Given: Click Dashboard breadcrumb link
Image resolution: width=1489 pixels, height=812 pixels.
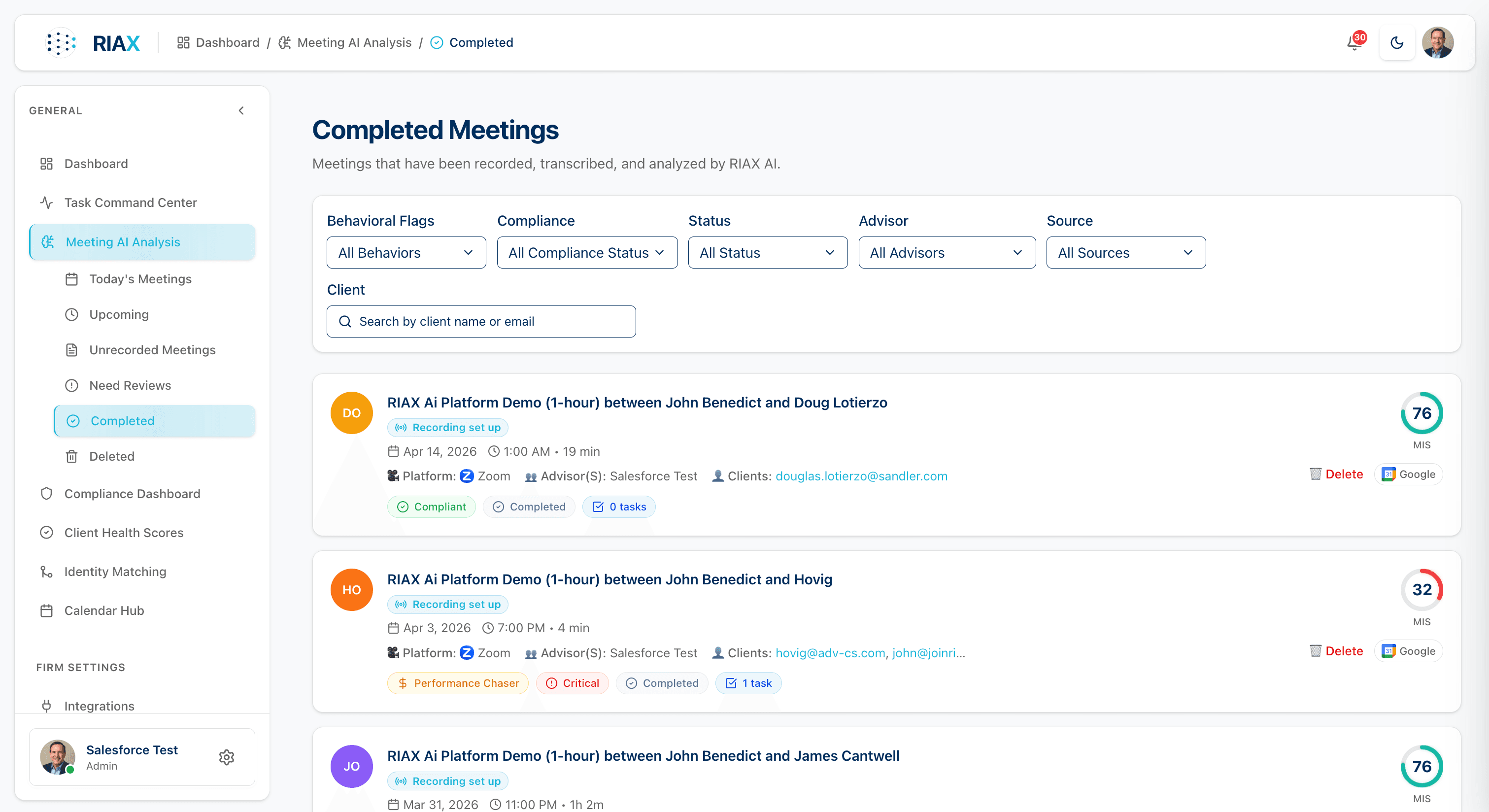Looking at the screenshot, I should pos(218,43).
